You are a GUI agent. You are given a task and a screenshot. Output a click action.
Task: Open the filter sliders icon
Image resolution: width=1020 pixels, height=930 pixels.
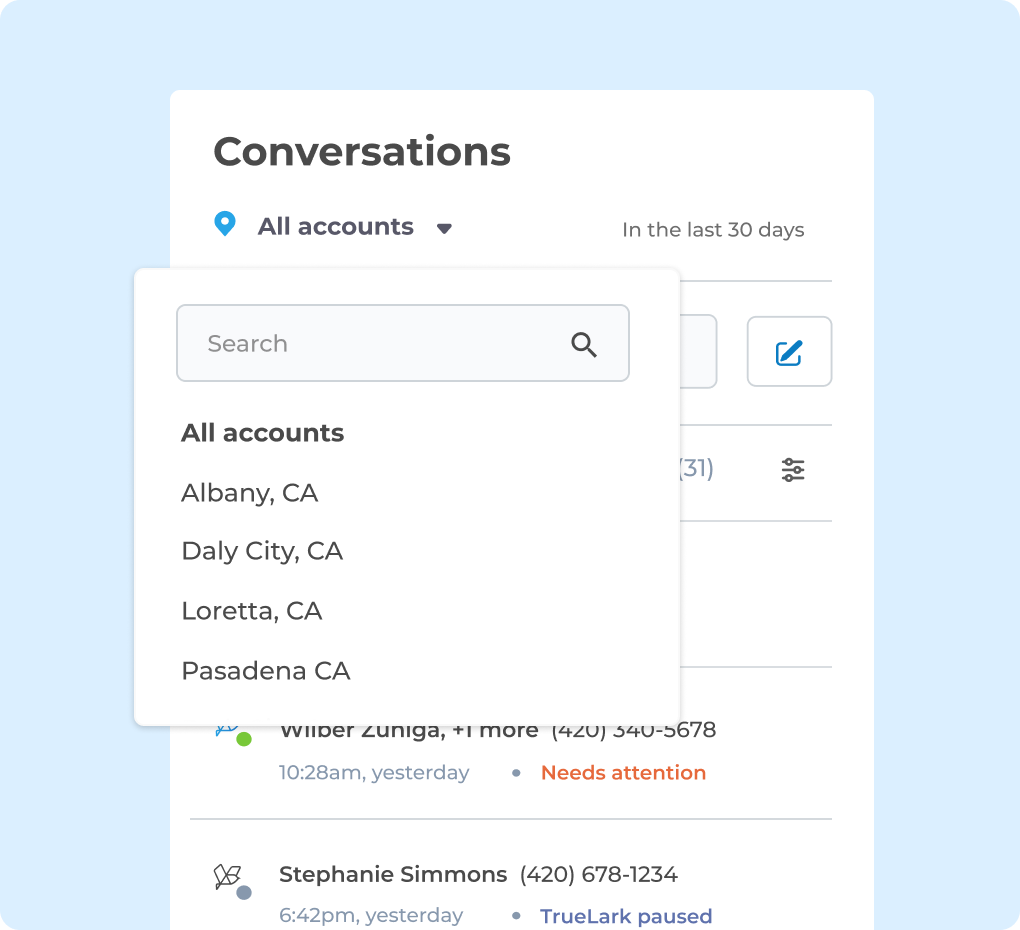(793, 470)
